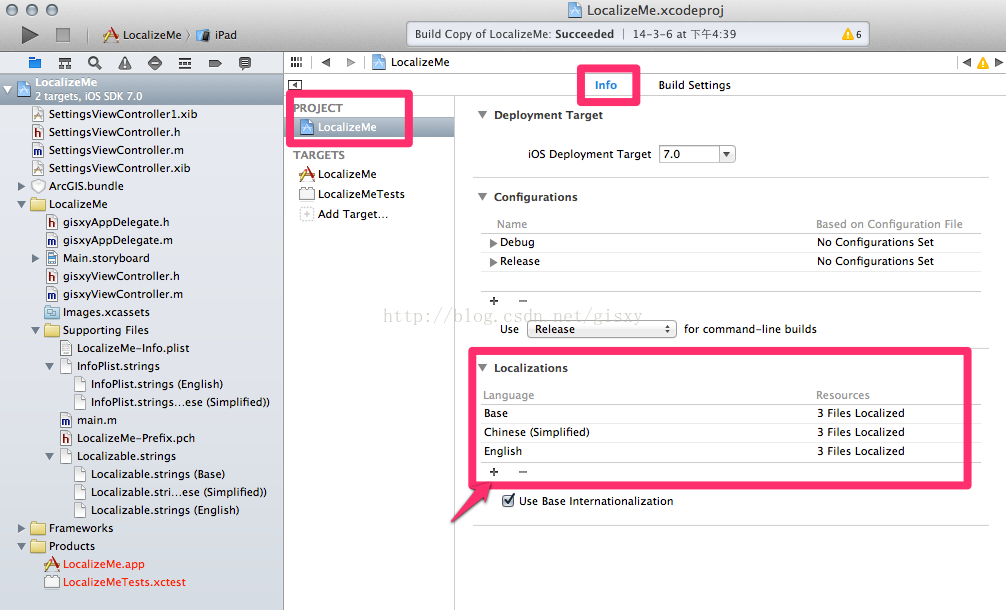Open the related items grid icon
Image resolution: width=1006 pixels, height=610 pixels.
click(296, 62)
